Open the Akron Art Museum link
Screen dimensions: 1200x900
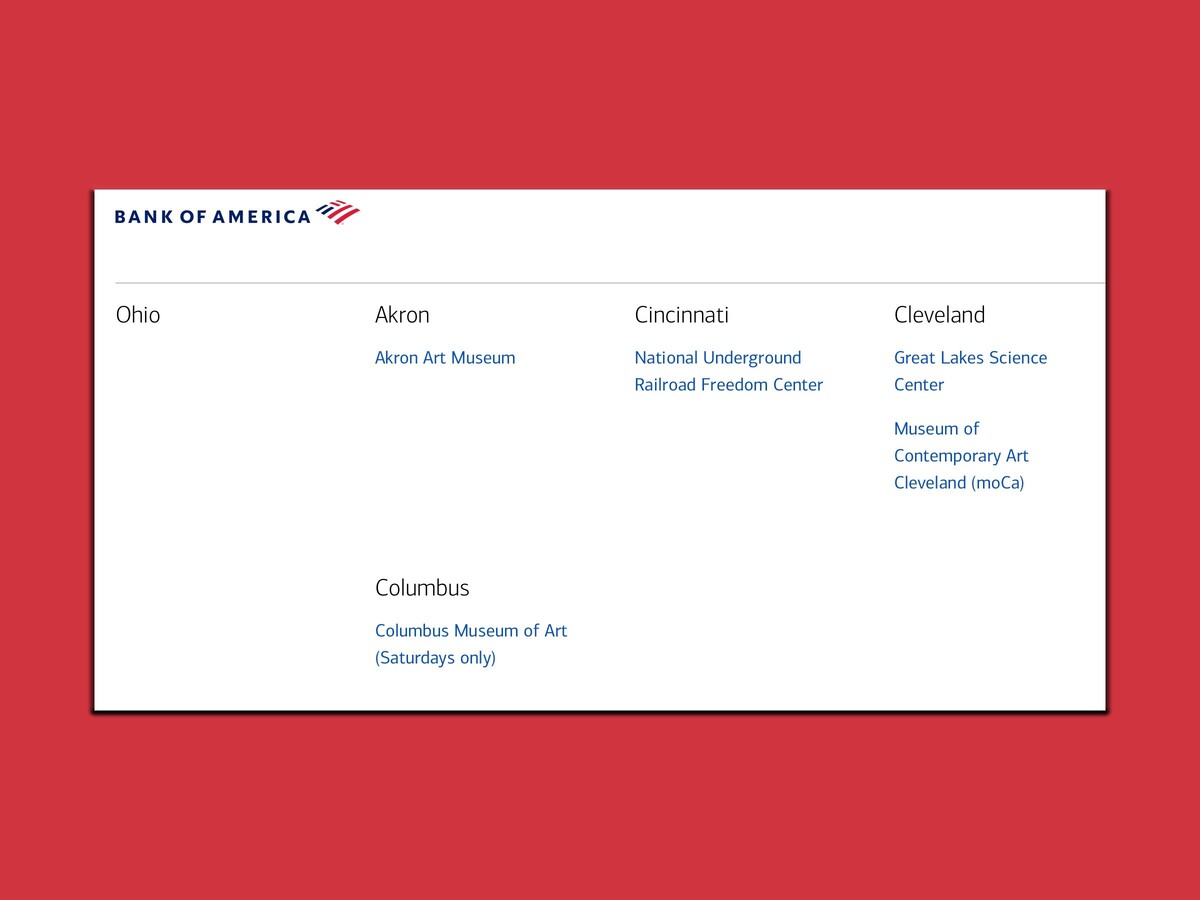(x=445, y=358)
